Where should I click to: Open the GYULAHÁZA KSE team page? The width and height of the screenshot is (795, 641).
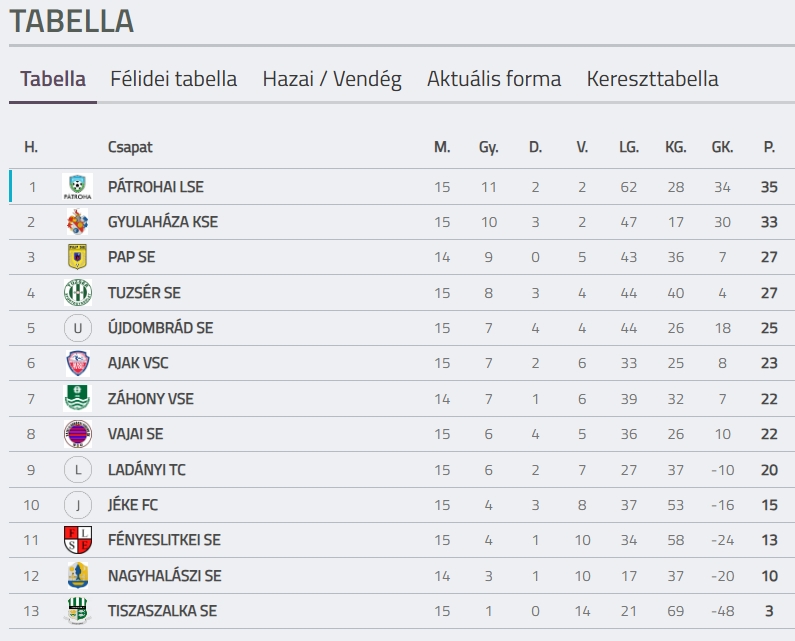point(163,222)
